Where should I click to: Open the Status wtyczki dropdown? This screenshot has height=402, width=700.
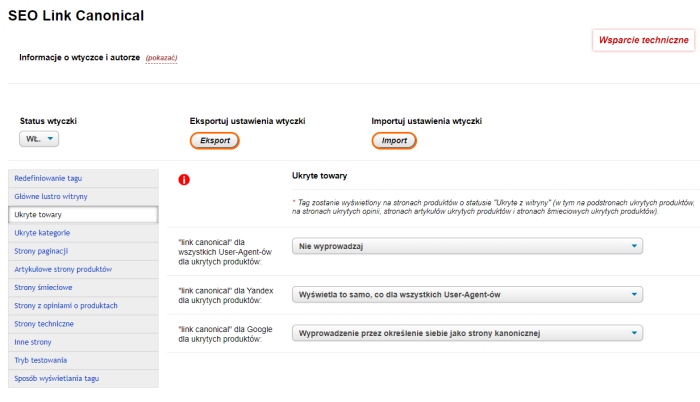40,140
